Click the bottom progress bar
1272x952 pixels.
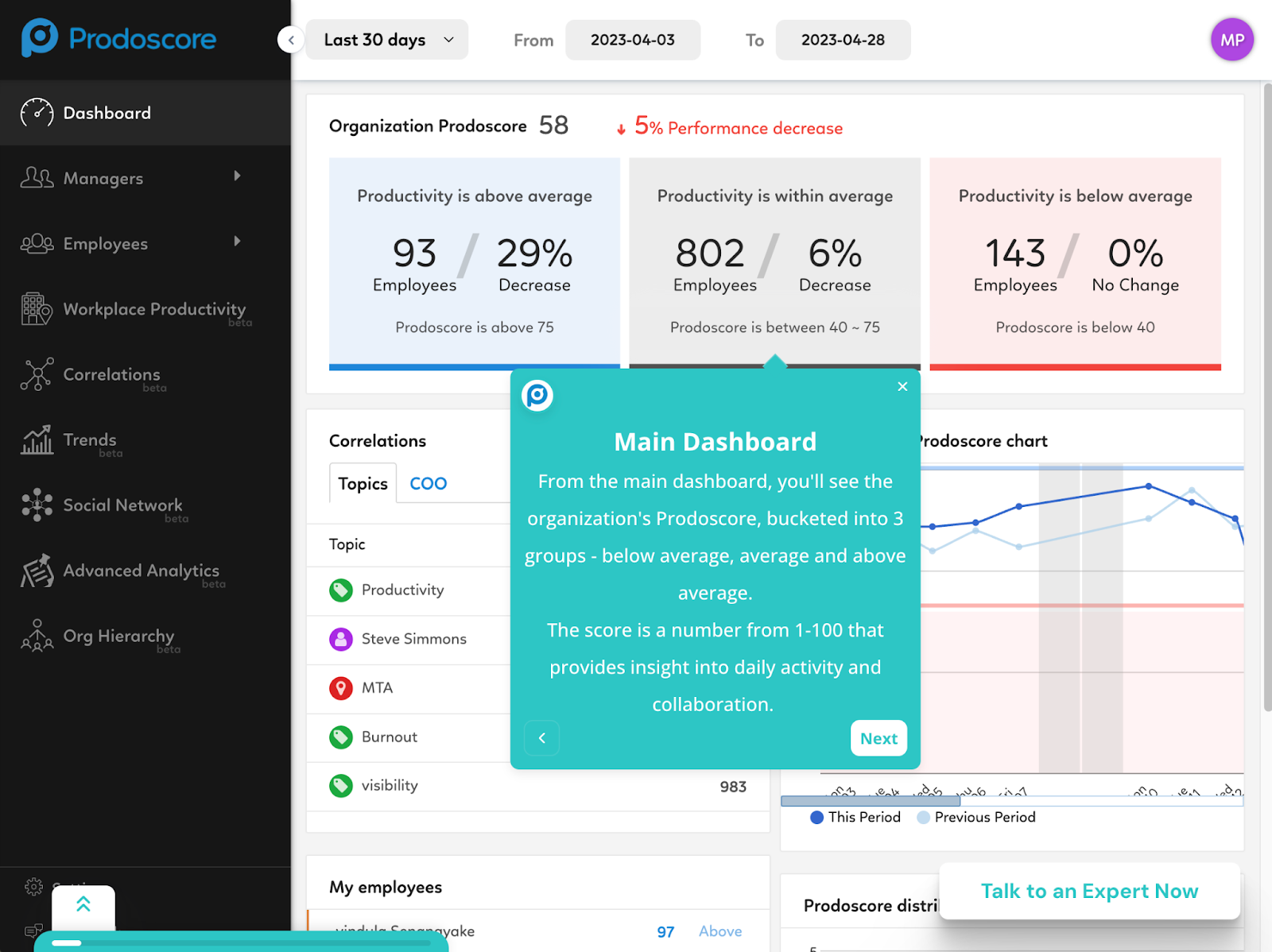241,942
